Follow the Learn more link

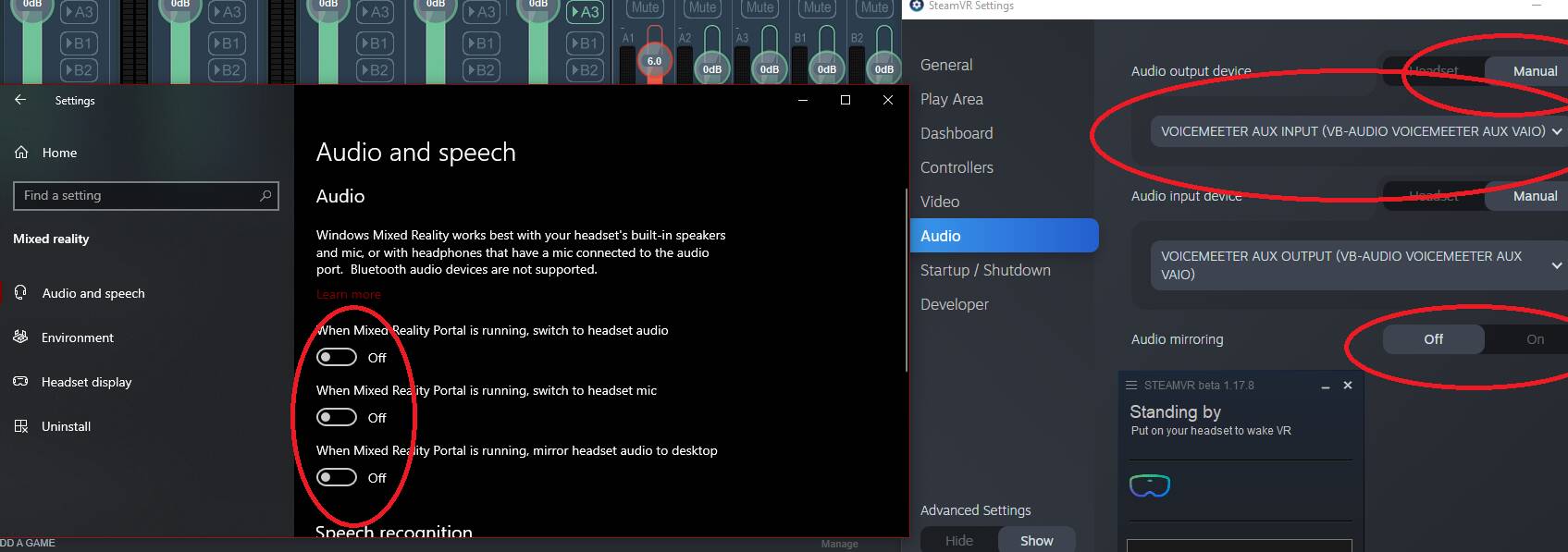tap(348, 294)
